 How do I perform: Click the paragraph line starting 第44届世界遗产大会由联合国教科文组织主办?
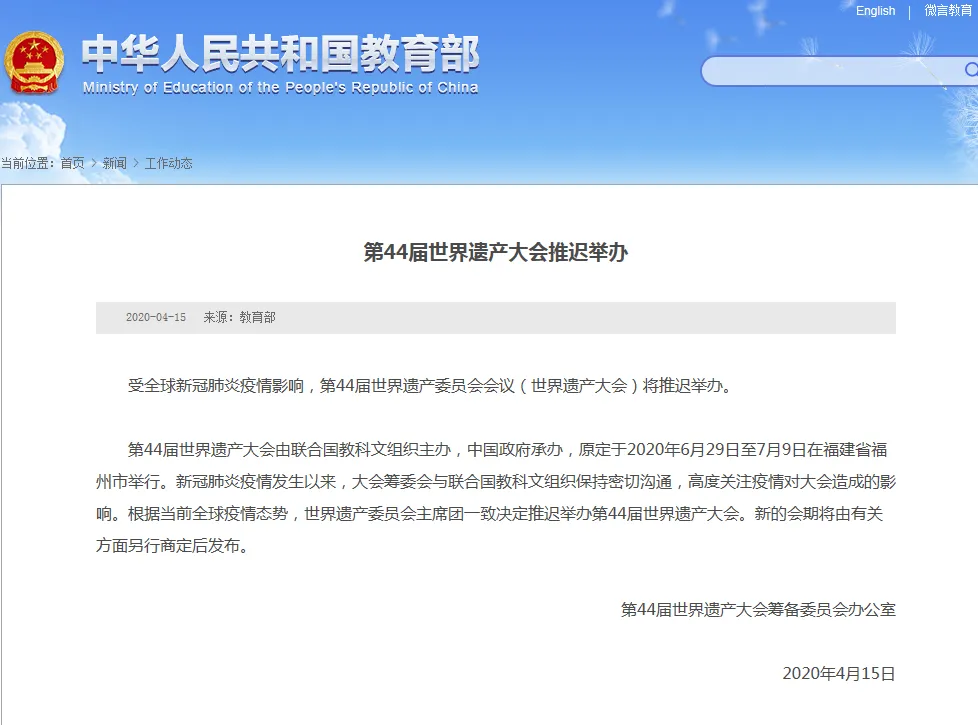[x=507, y=450]
